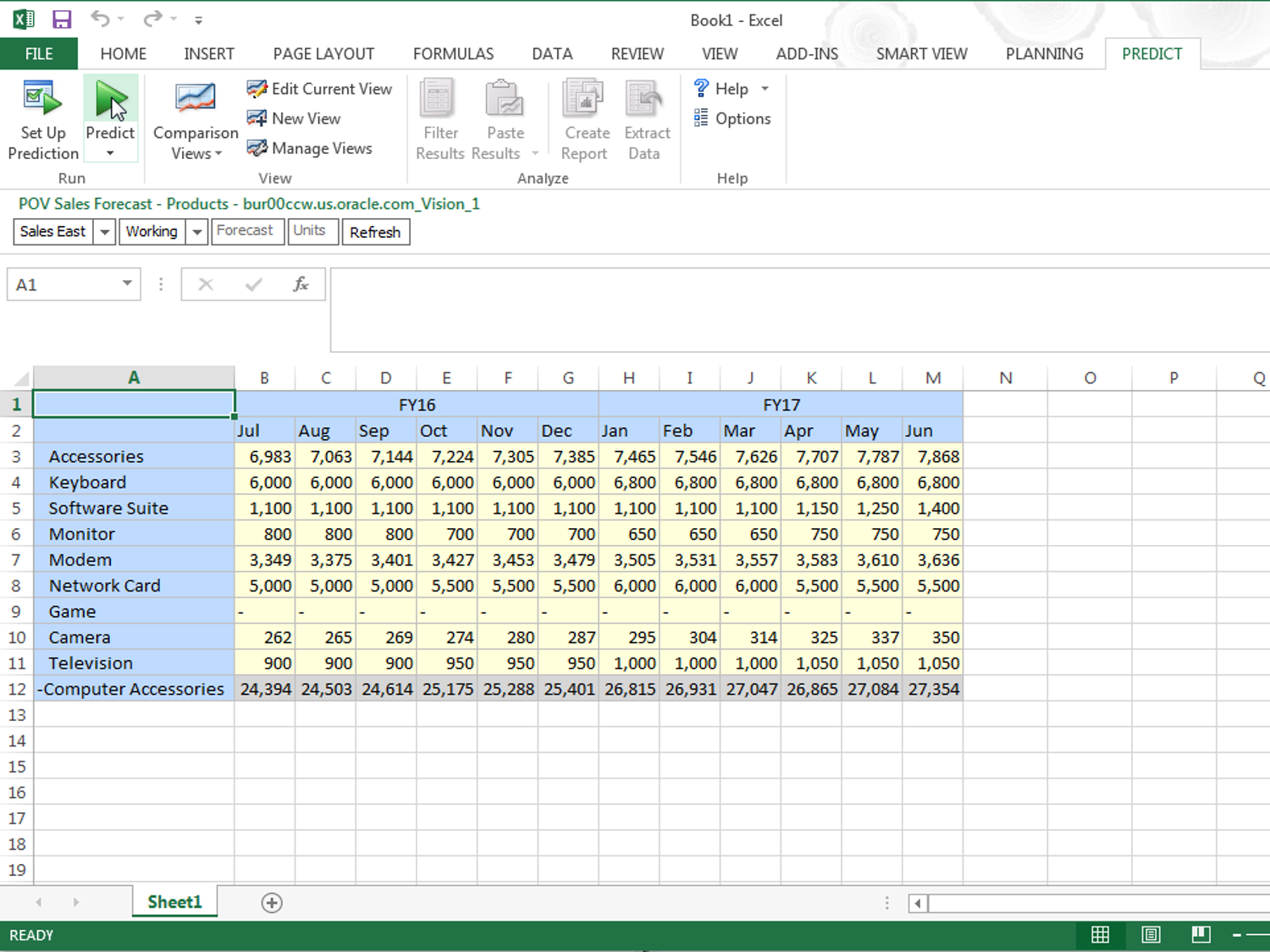Switch to Page Layout view icon

point(1151,934)
